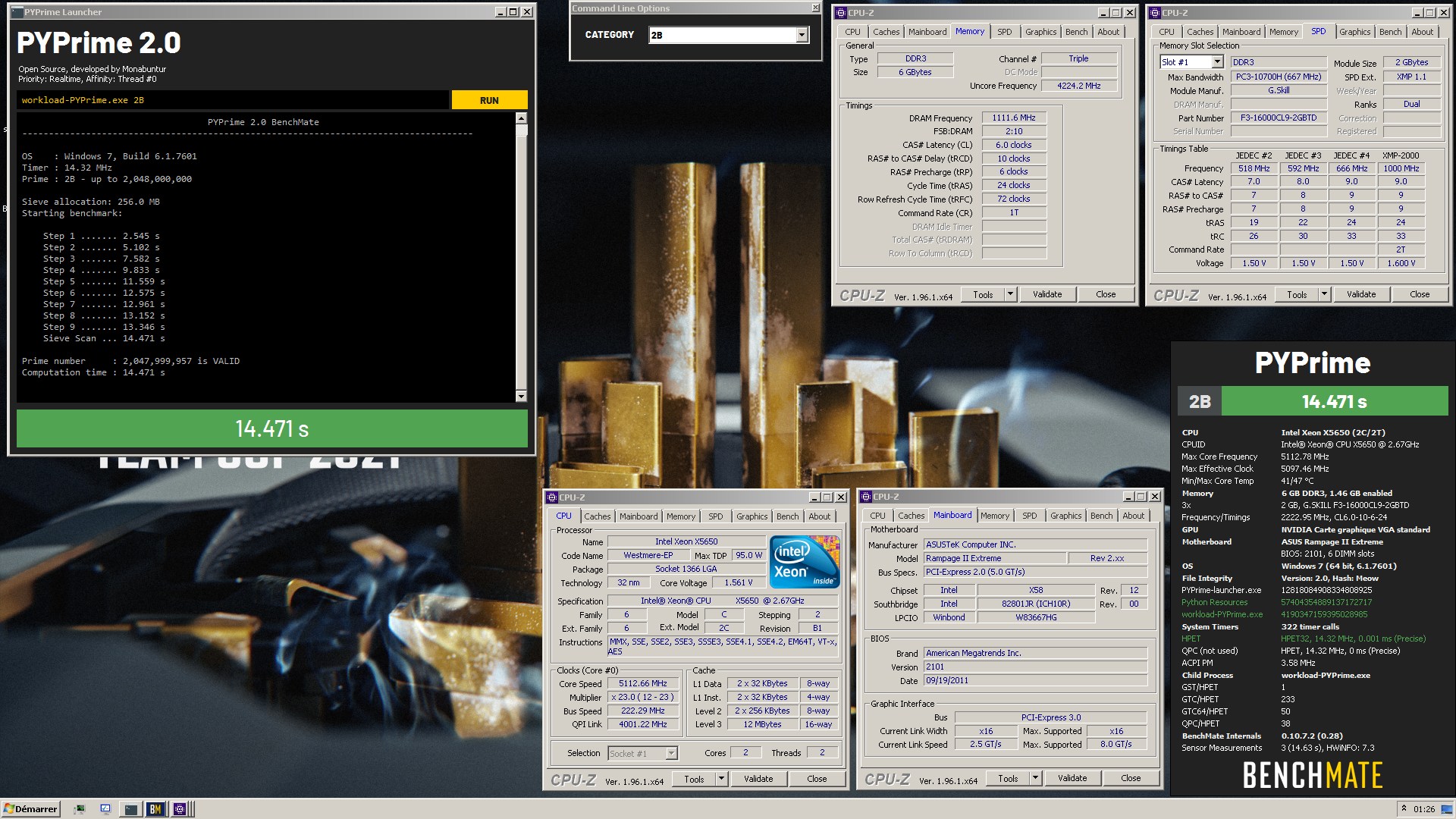Click Validate in CPU-Z SPD window
1456x819 pixels.
coord(1361,294)
